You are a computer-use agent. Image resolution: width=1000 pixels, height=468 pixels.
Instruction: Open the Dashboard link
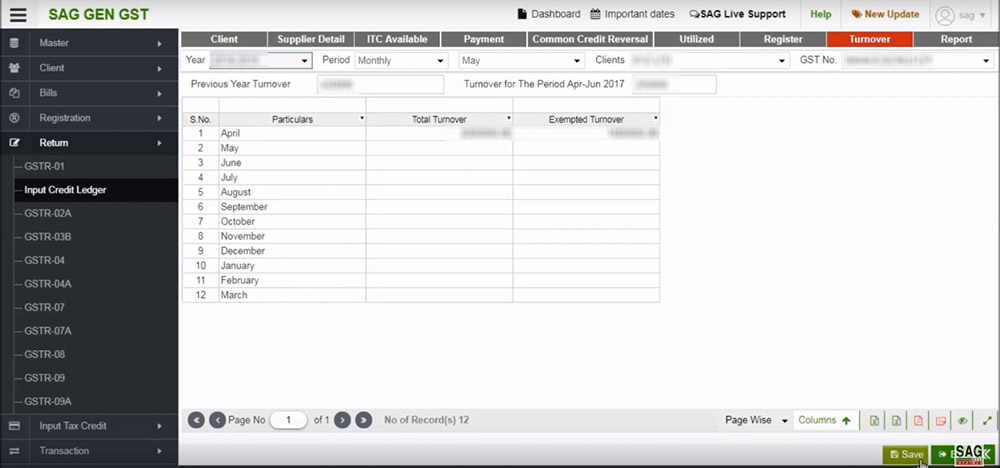(x=548, y=14)
